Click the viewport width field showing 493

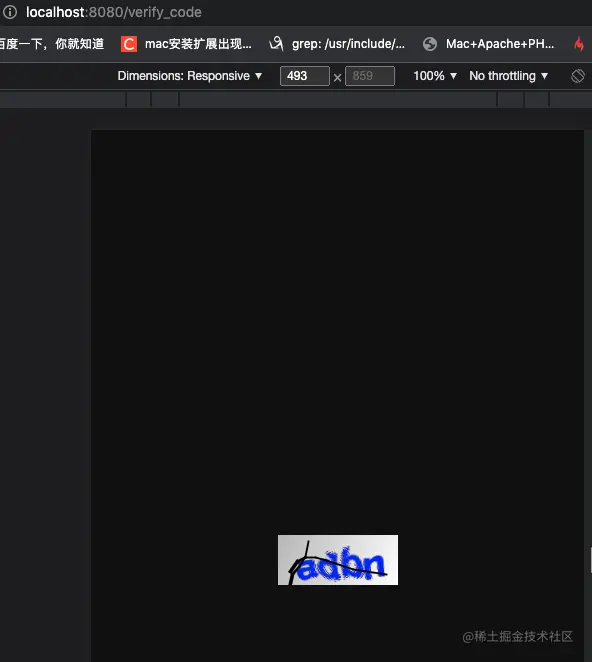point(304,76)
